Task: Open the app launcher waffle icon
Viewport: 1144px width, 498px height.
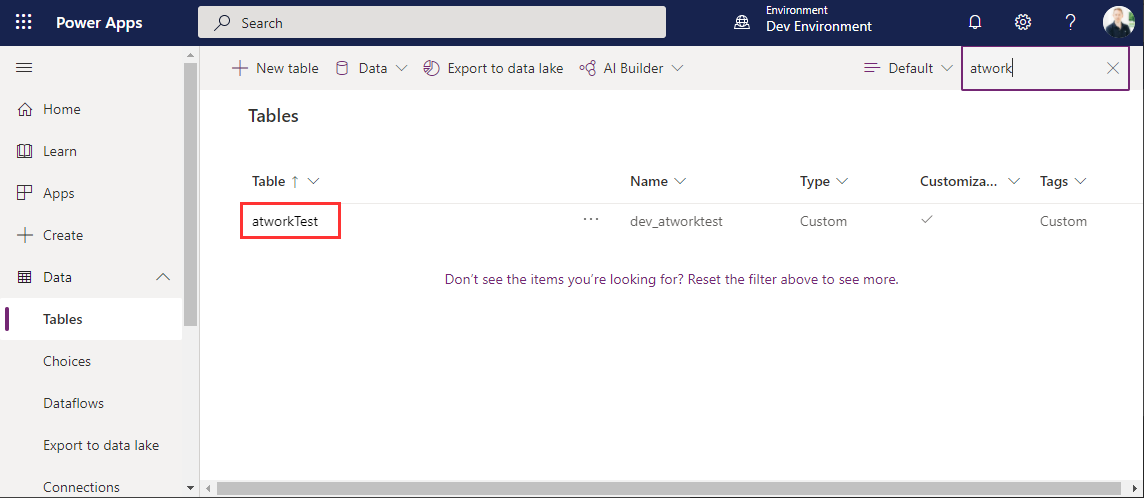Action: coord(24,22)
